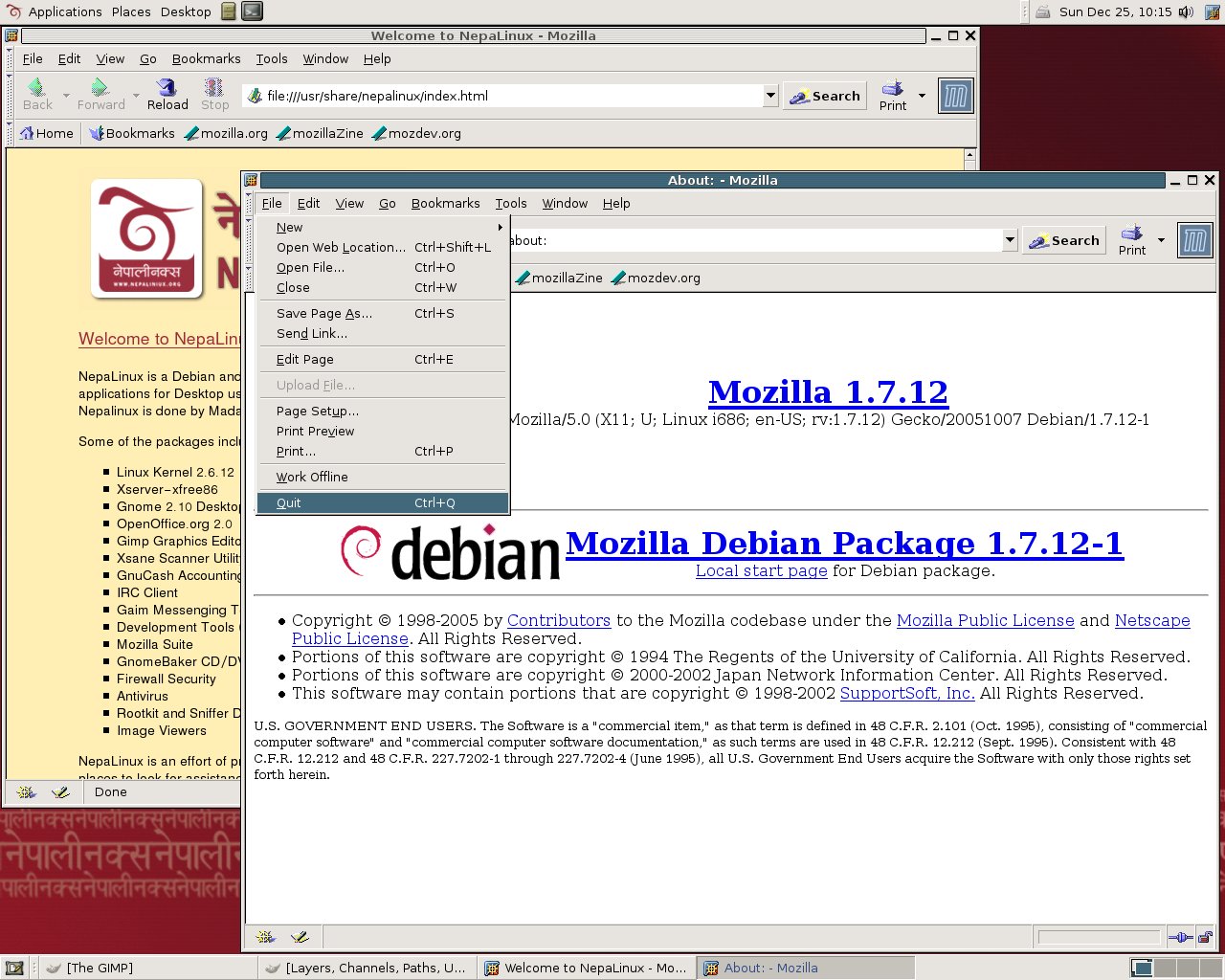Click the Navigator component icon in About window status bar

[266, 937]
